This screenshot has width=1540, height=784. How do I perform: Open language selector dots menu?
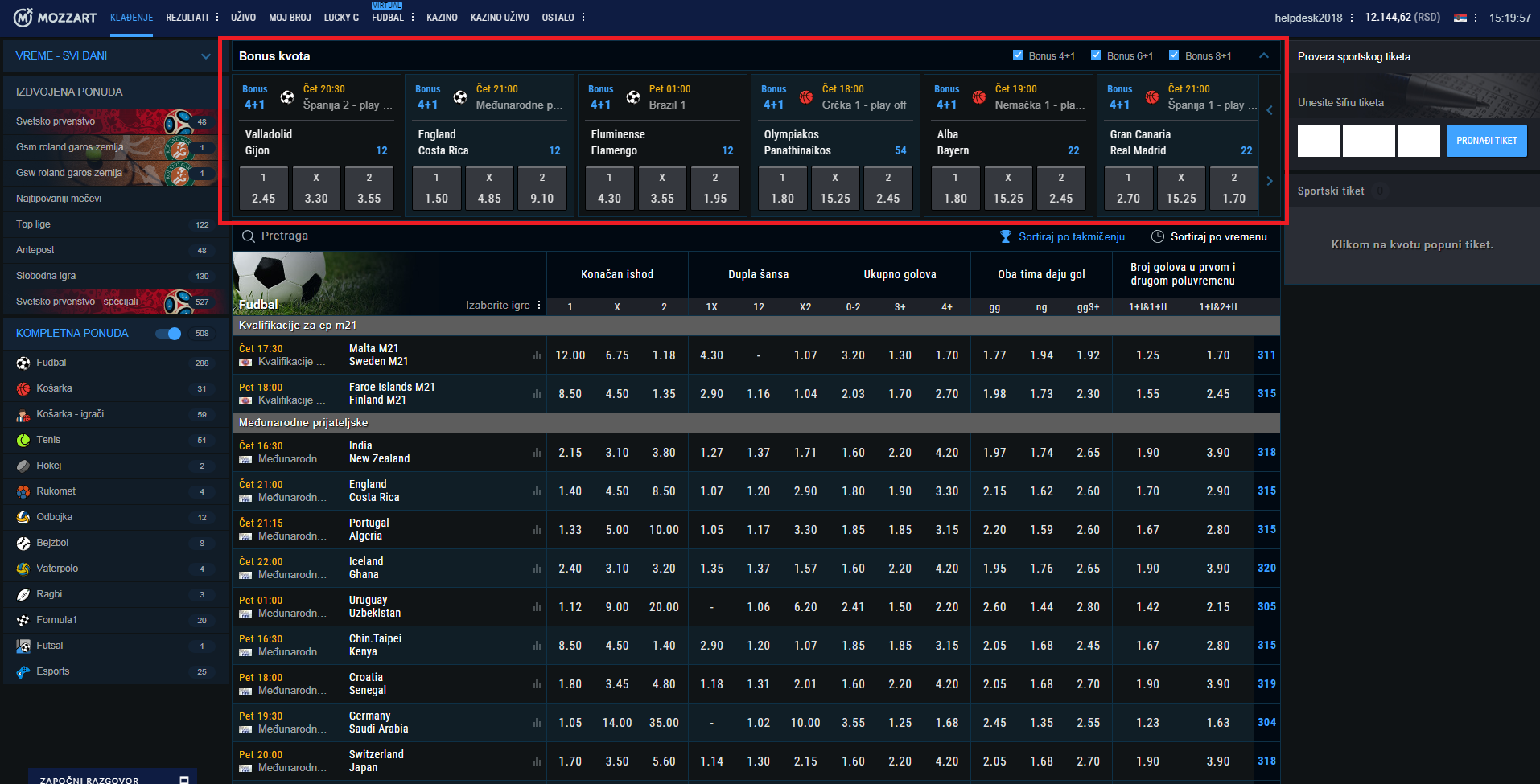click(x=1476, y=18)
